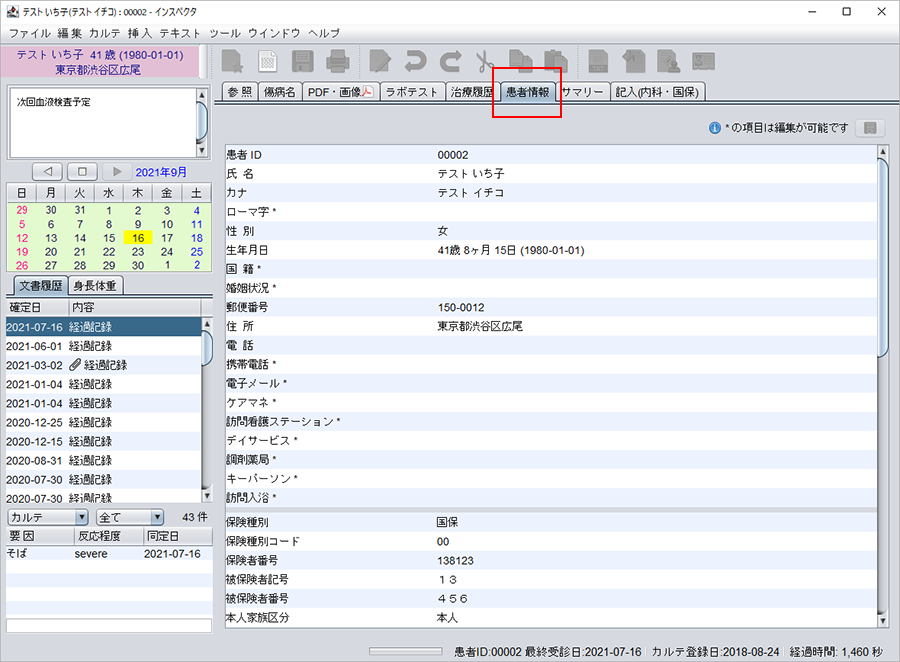Click the paste clipboard toolbar icon
The width and height of the screenshot is (900, 662).
pyautogui.click(x=554, y=61)
